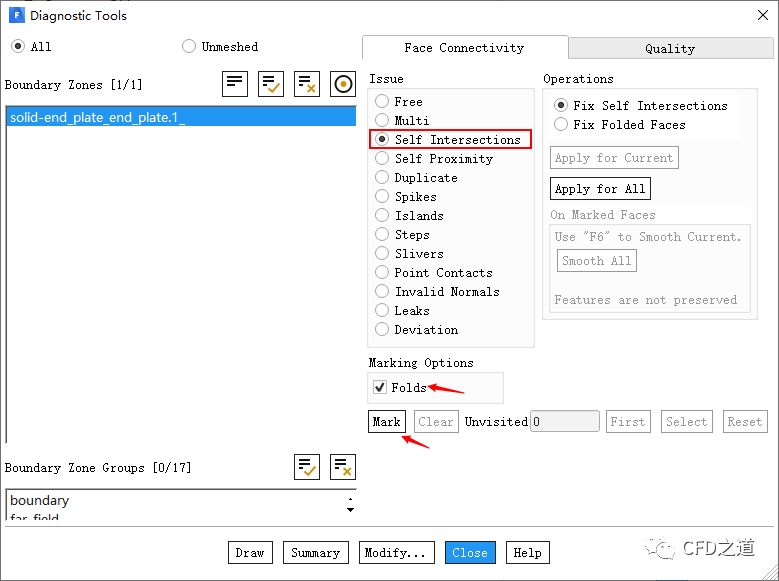Image resolution: width=779 pixels, height=581 pixels.
Task: Select all boundary zones icon
Action: [x=271, y=84]
